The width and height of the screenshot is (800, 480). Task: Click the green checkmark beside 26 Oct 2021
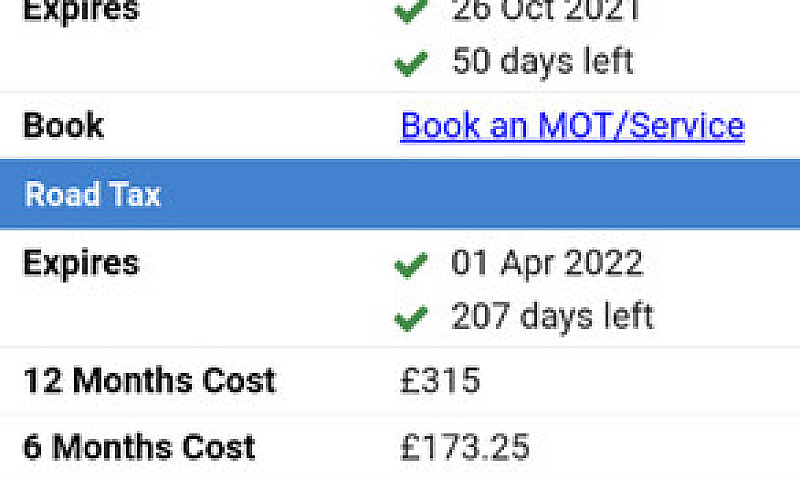click(x=411, y=11)
